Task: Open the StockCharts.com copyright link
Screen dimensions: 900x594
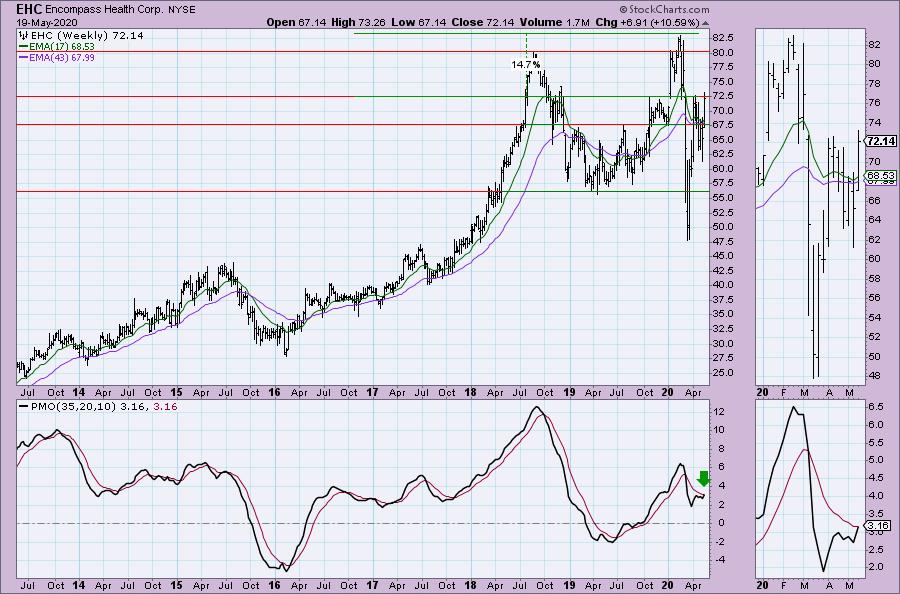Action: click(664, 9)
